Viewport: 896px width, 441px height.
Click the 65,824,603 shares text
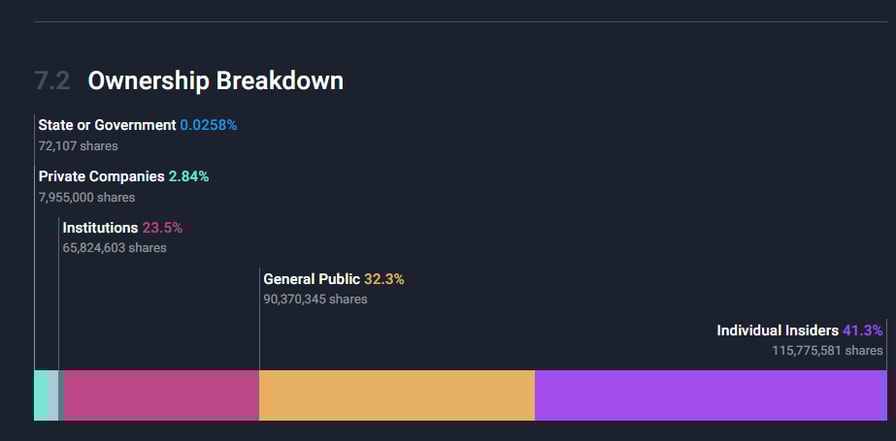point(114,248)
